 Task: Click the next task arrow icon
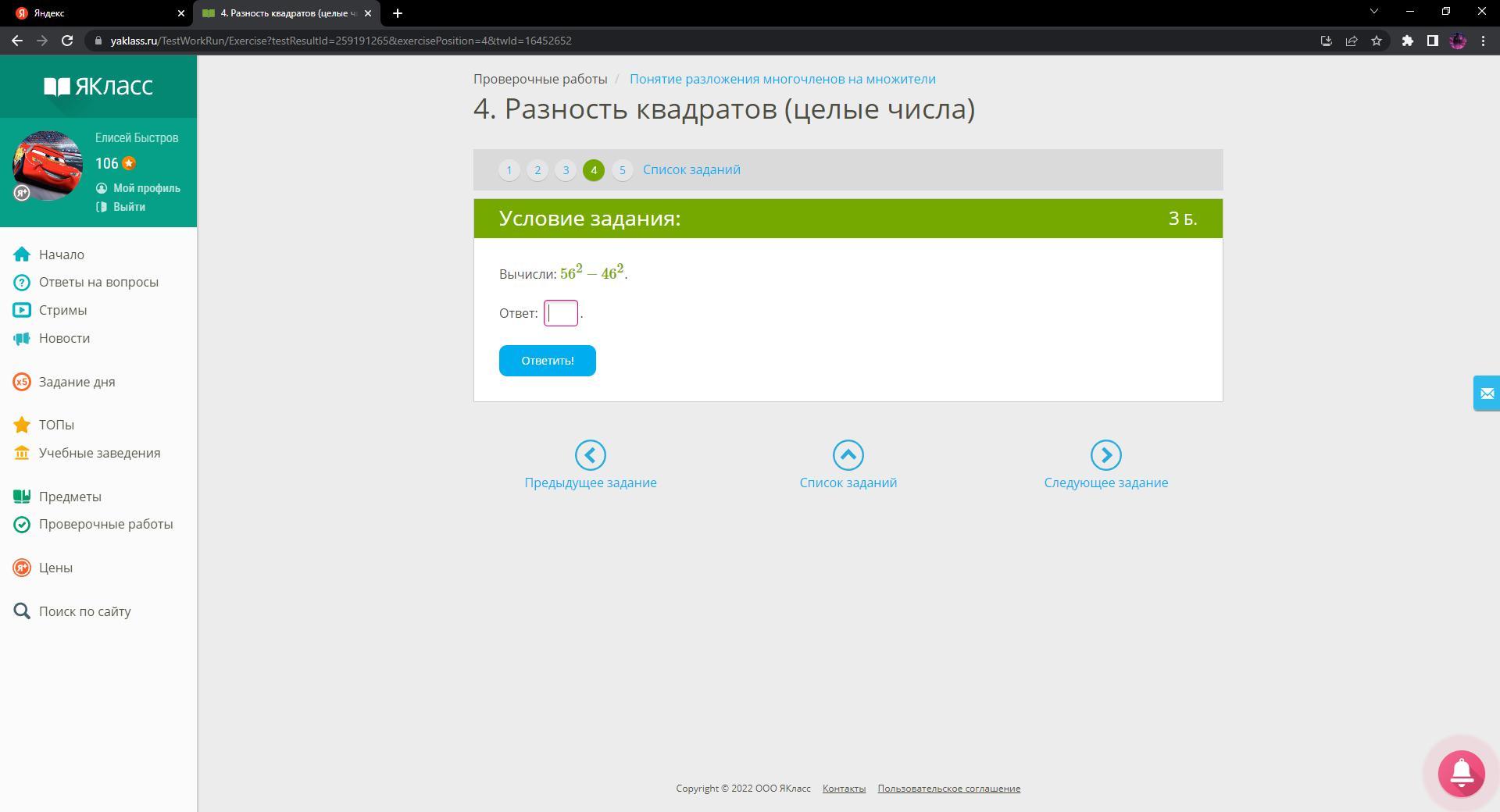point(1105,455)
